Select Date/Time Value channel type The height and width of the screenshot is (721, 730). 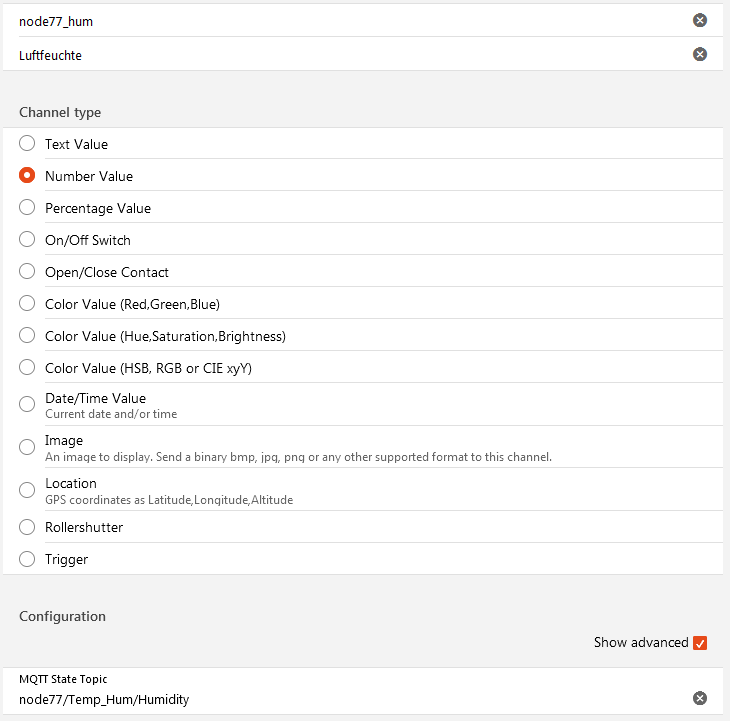pyautogui.click(x=27, y=404)
